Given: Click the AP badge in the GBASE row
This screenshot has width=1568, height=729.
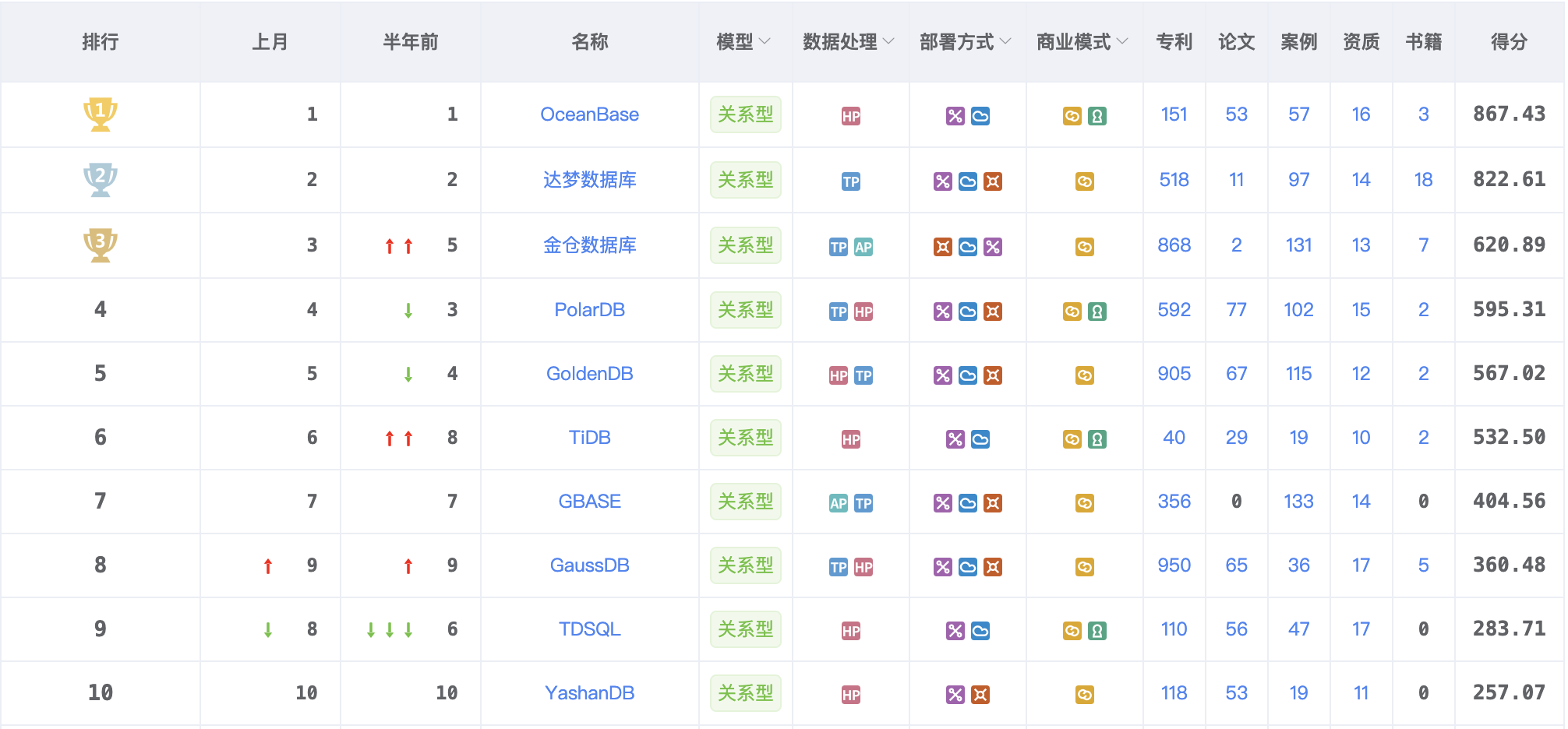Looking at the screenshot, I should [x=839, y=503].
